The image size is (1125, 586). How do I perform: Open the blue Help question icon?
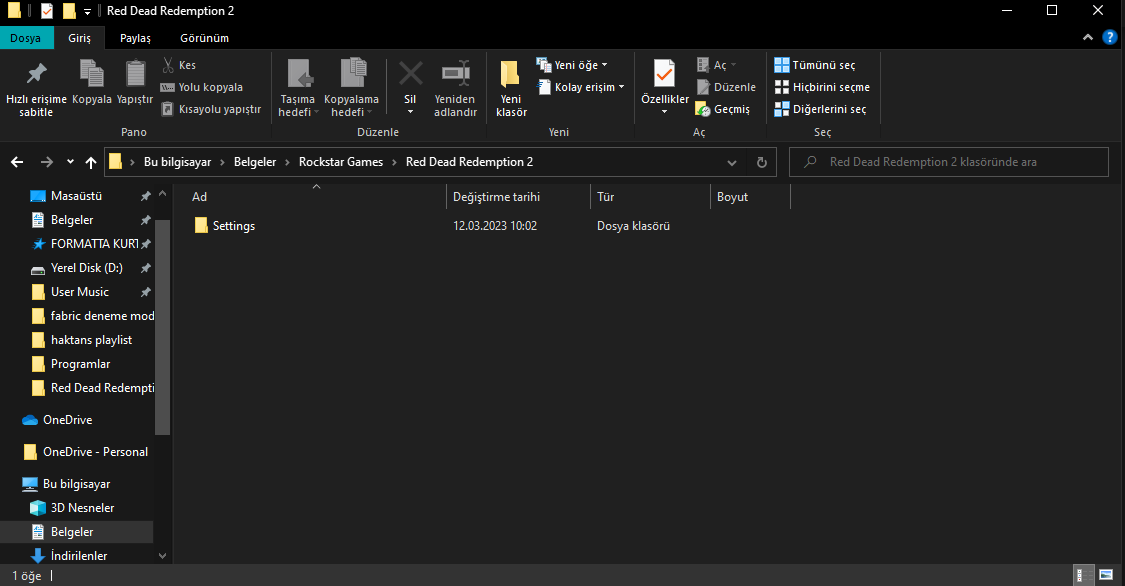1109,37
